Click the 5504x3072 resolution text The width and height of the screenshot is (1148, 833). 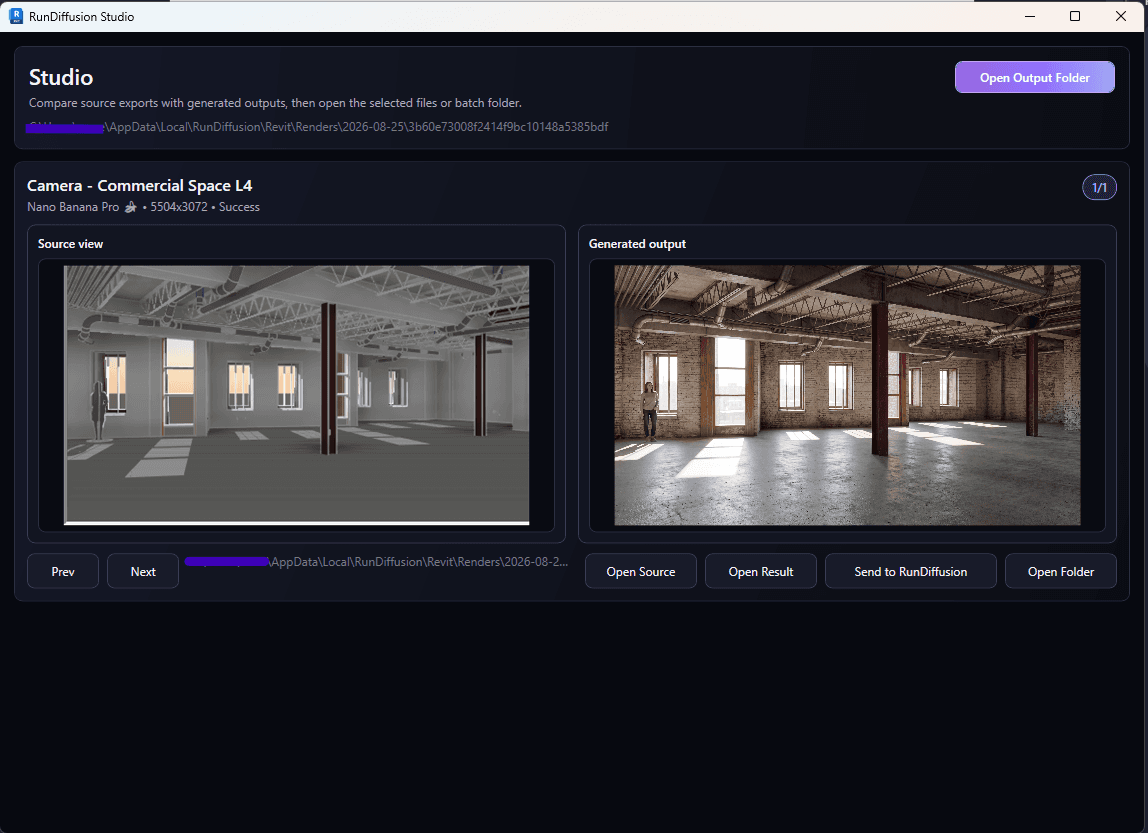179,207
